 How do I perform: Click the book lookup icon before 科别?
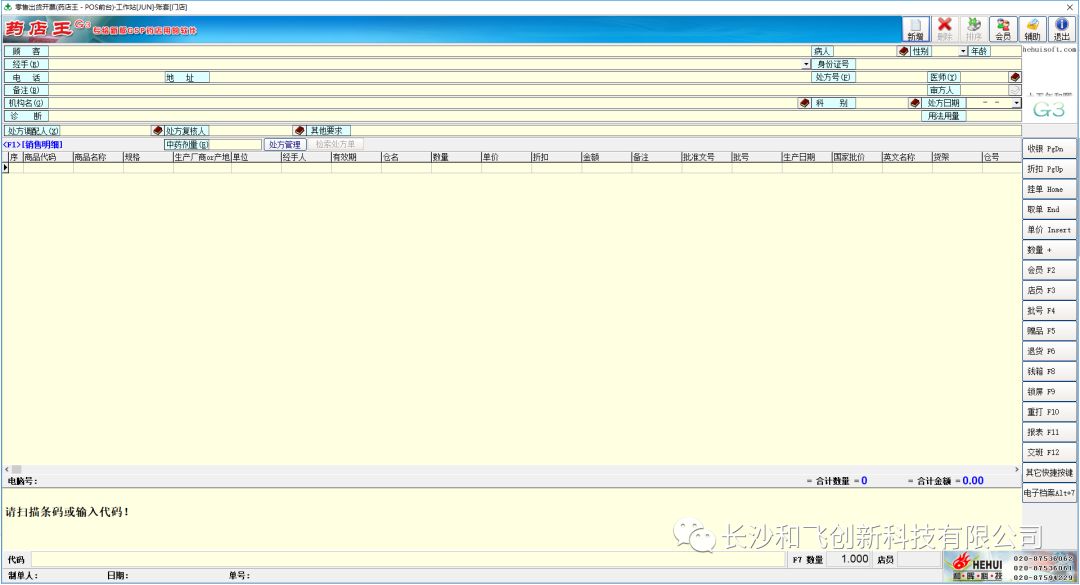point(804,103)
